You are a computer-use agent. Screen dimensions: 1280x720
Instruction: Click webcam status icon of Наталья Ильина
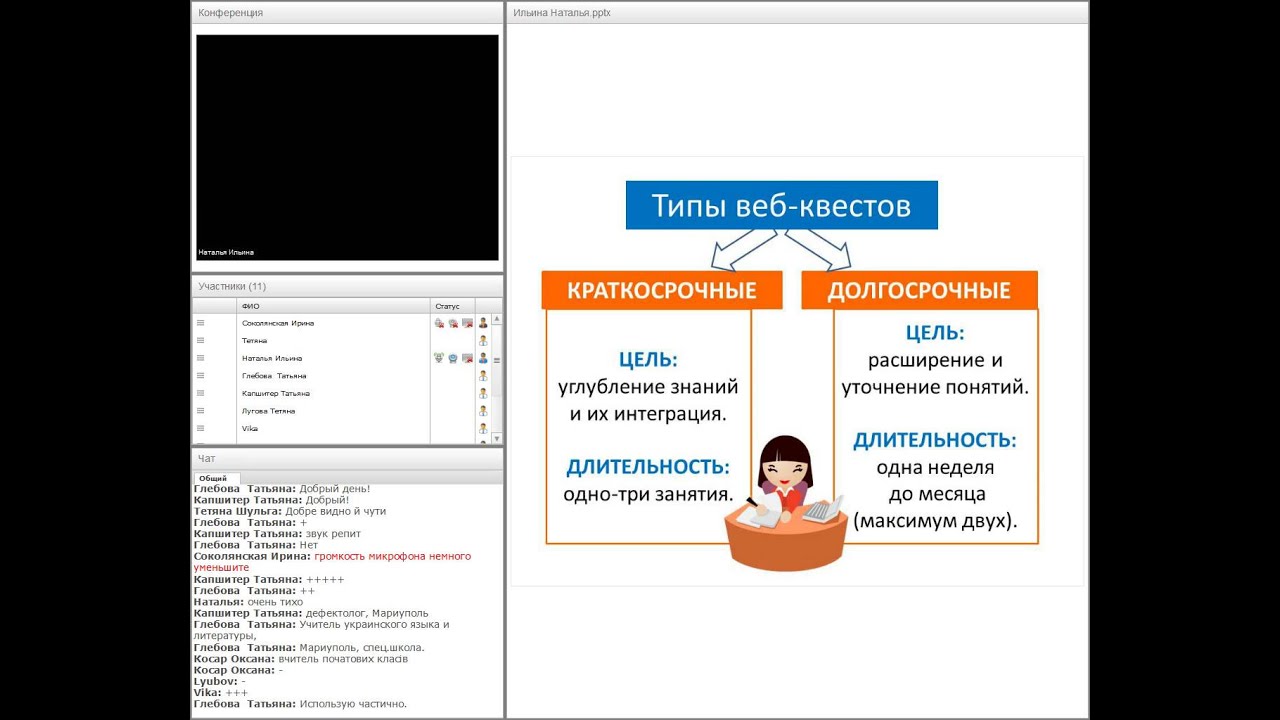(x=453, y=358)
